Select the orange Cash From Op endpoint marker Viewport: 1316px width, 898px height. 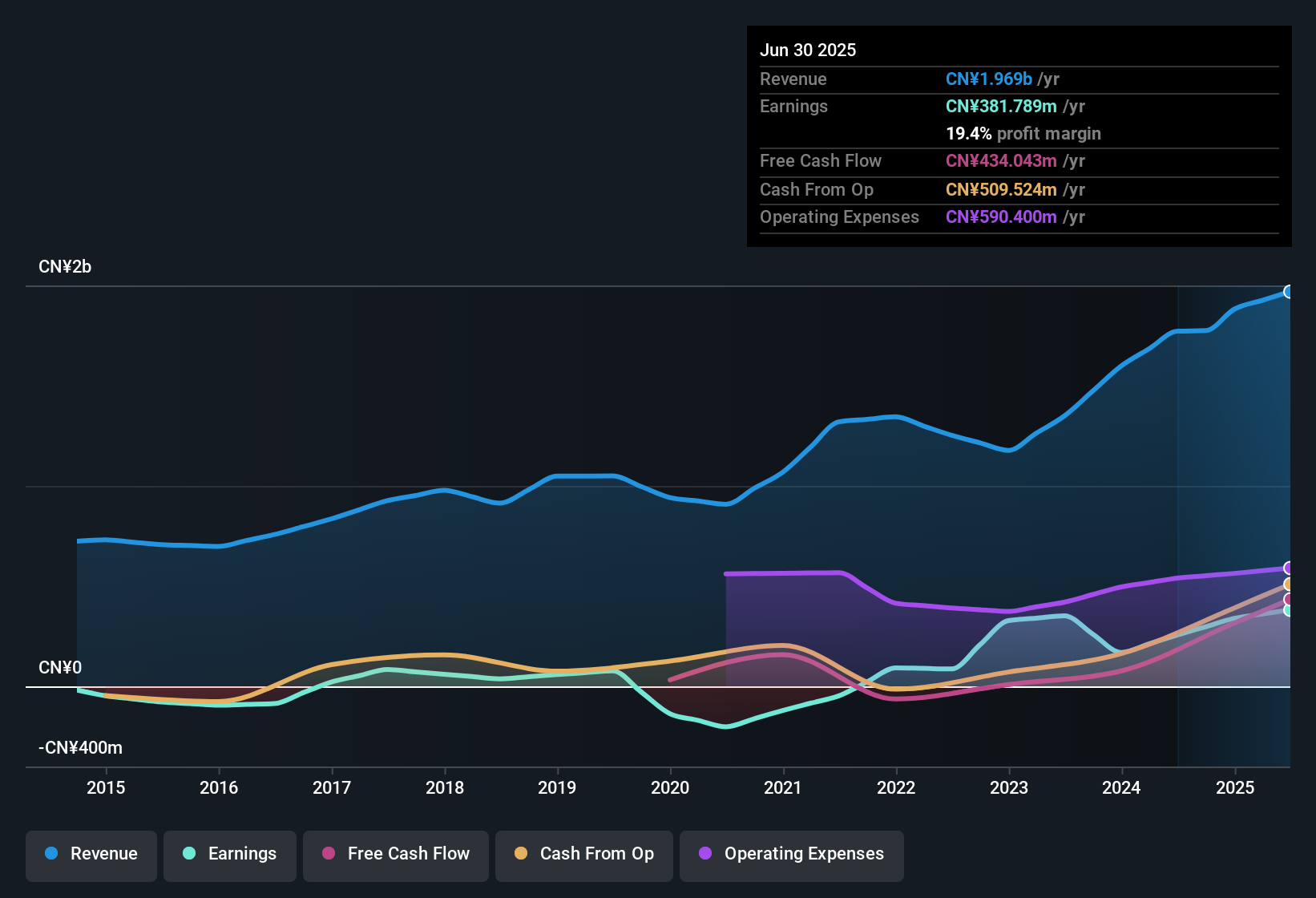coord(1289,585)
